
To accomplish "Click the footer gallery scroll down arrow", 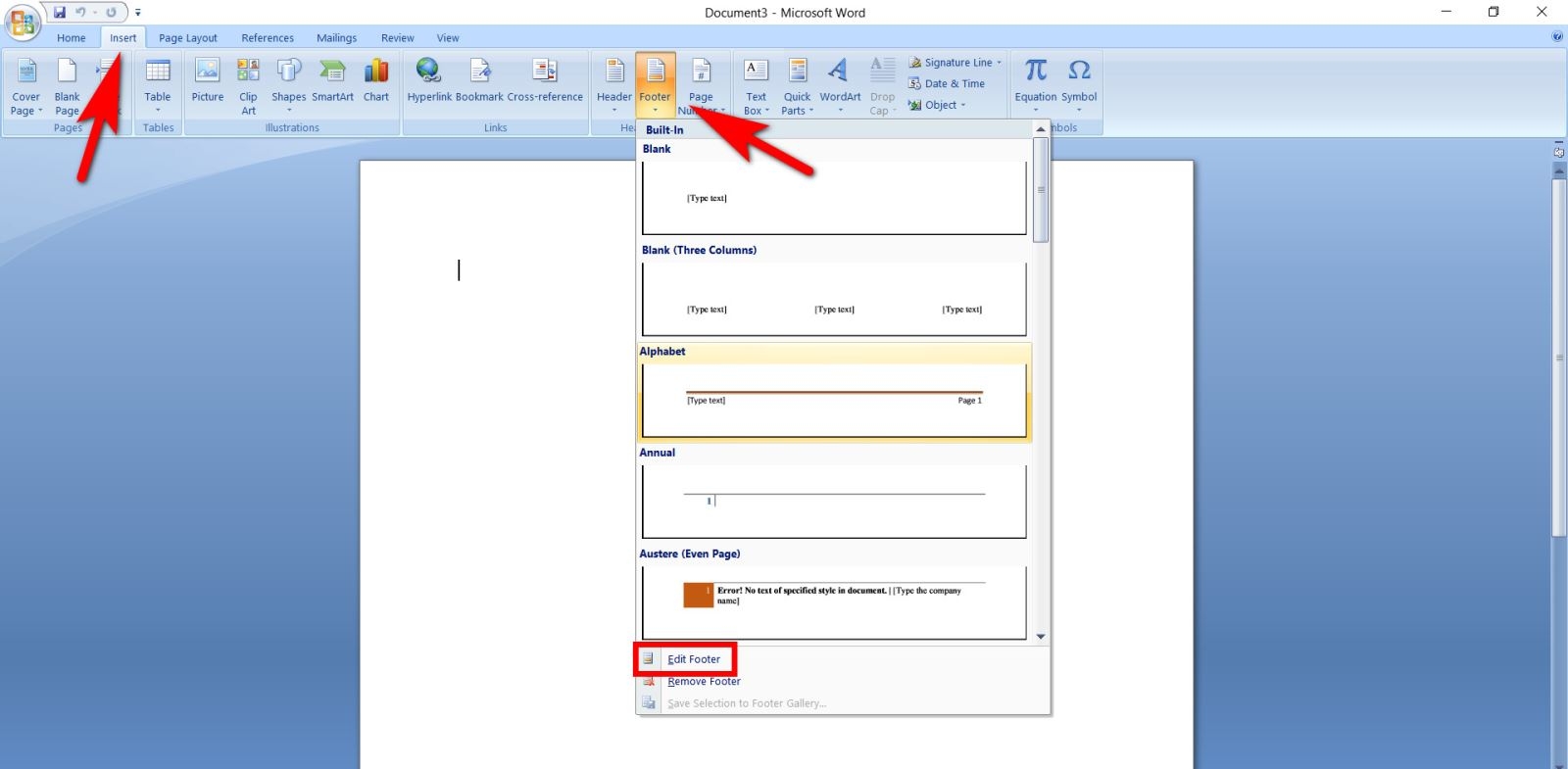I will 1041,637.
